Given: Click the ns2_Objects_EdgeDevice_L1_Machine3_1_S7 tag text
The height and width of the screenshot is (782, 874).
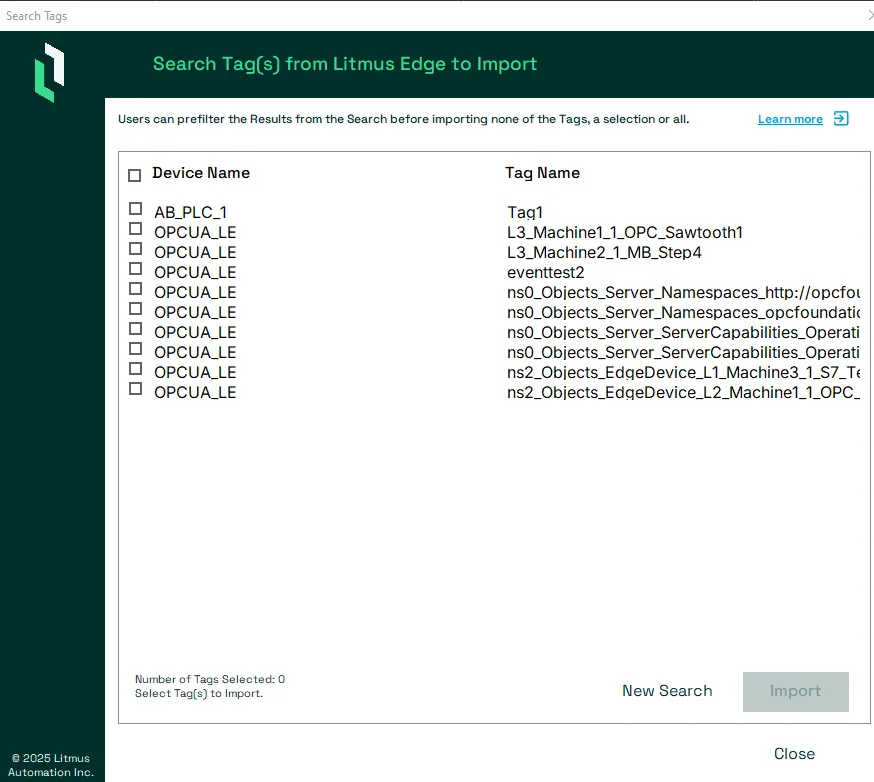Looking at the screenshot, I should [x=683, y=372].
